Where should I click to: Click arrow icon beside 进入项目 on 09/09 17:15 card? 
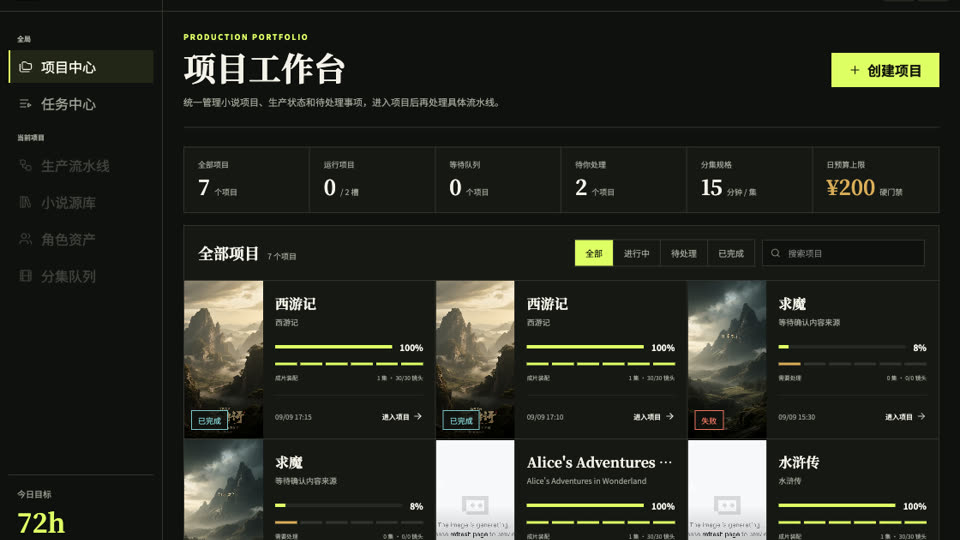point(418,416)
